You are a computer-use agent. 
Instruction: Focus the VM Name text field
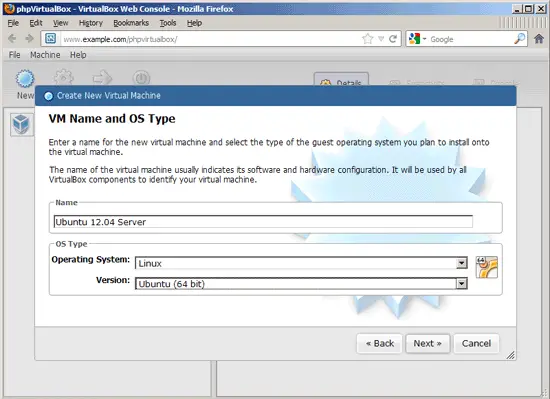(x=263, y=222)
